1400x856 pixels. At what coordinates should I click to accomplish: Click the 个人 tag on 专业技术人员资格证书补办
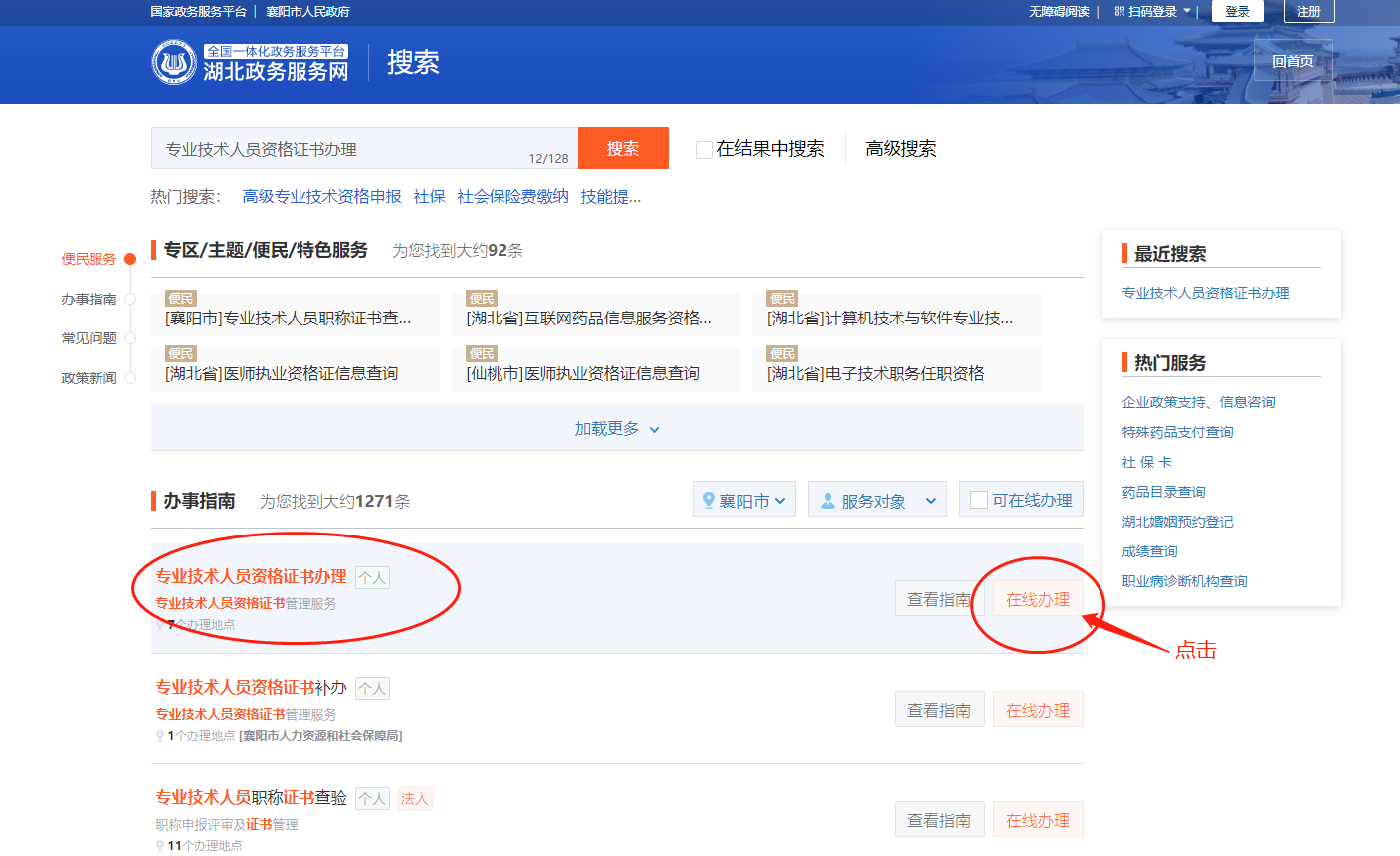(x=373, y=688)
